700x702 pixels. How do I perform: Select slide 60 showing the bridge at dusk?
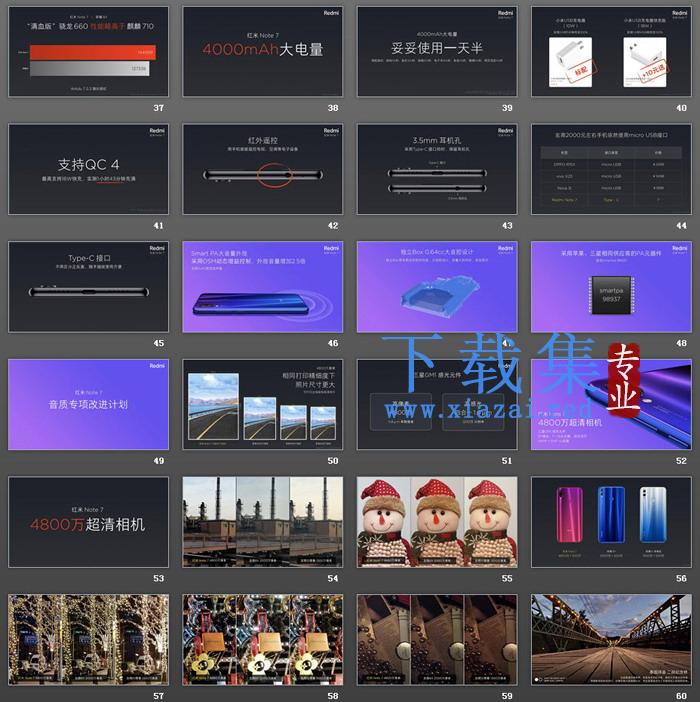point(611,640)
